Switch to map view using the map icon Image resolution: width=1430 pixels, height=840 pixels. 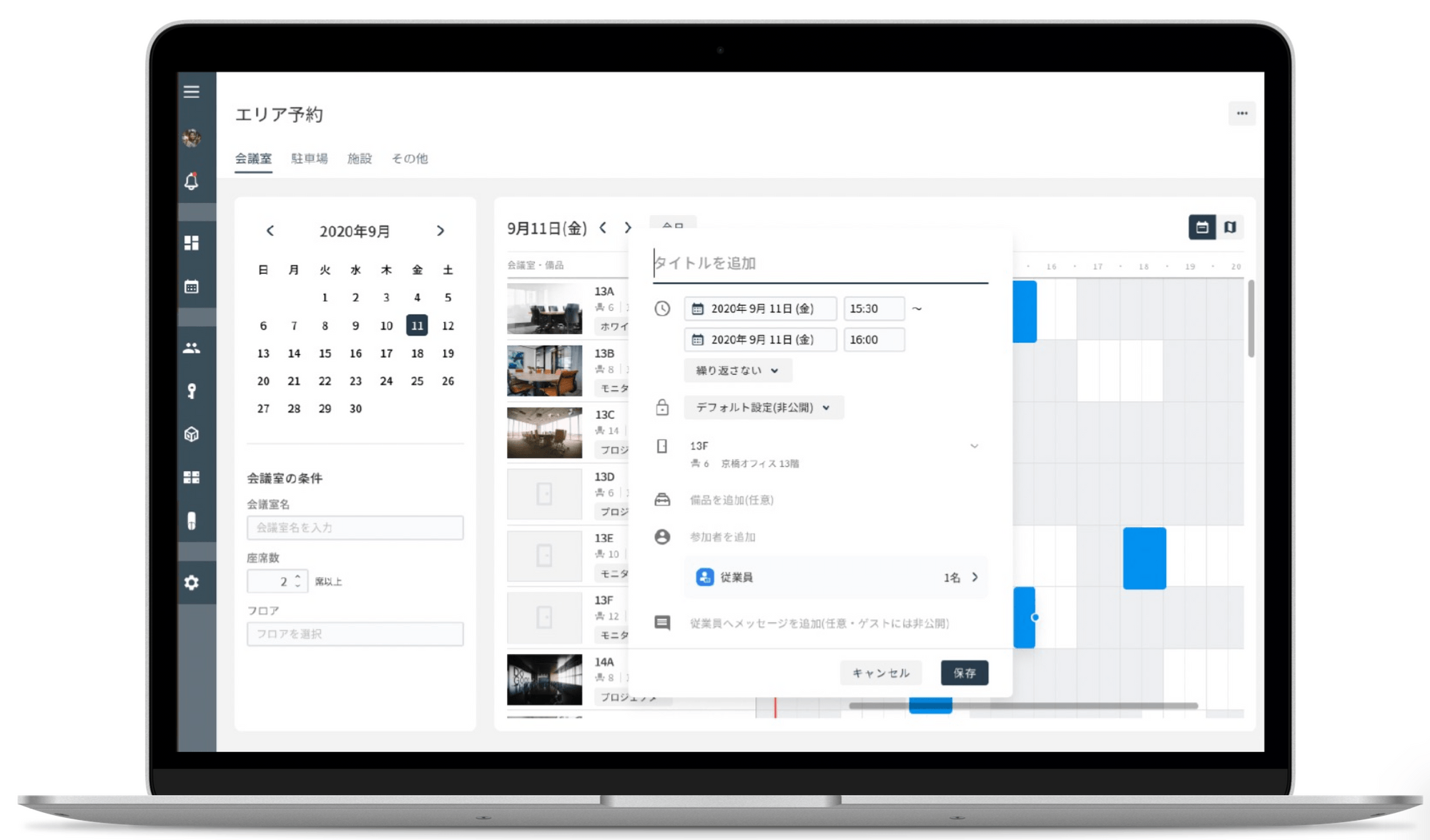tap(1231, 227)
